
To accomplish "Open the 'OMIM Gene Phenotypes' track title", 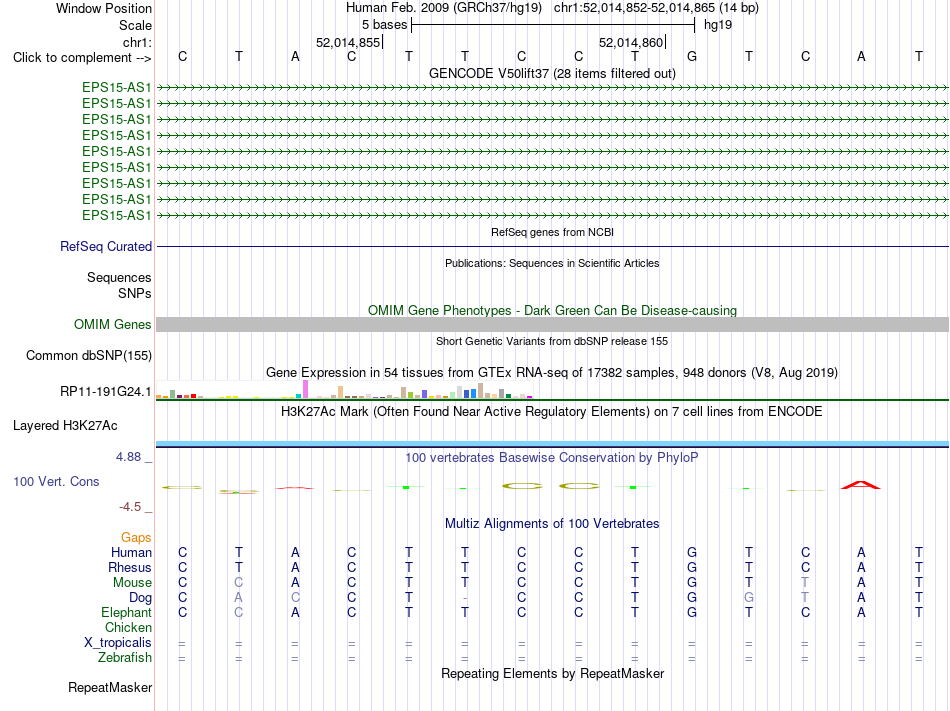I will (x=552, y=310).
